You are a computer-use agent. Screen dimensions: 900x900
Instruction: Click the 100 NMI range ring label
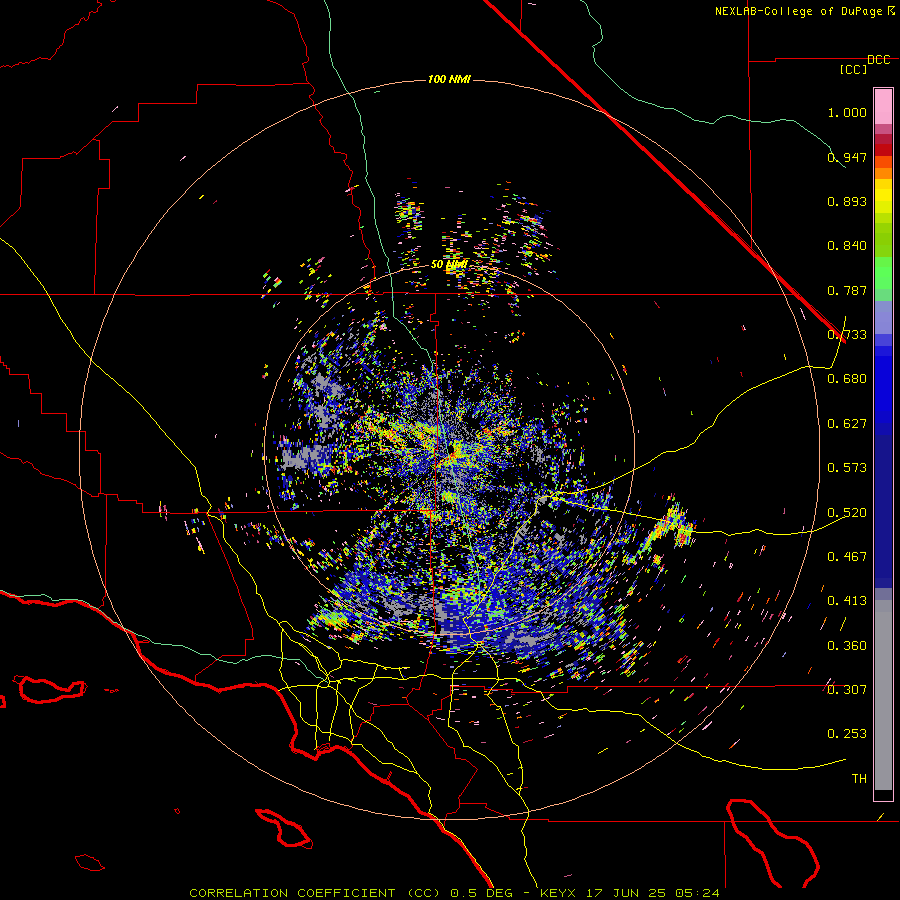(449, 79)
